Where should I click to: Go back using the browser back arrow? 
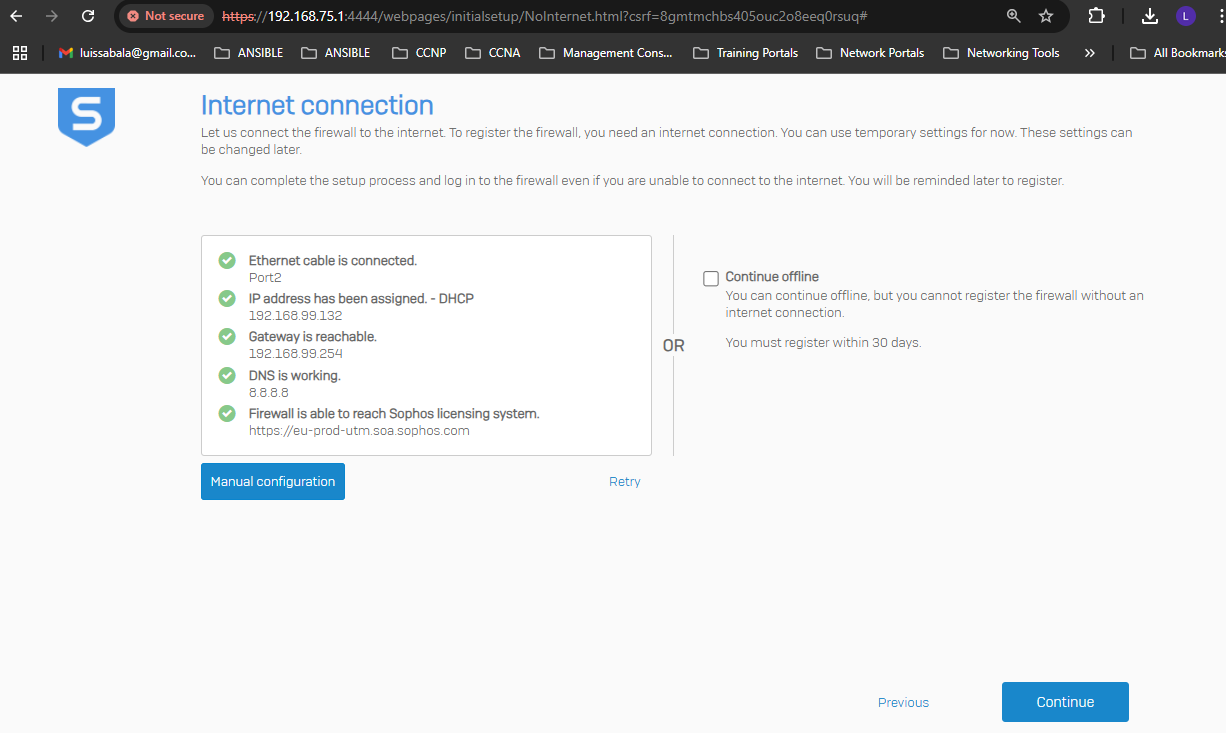[16, 16]
